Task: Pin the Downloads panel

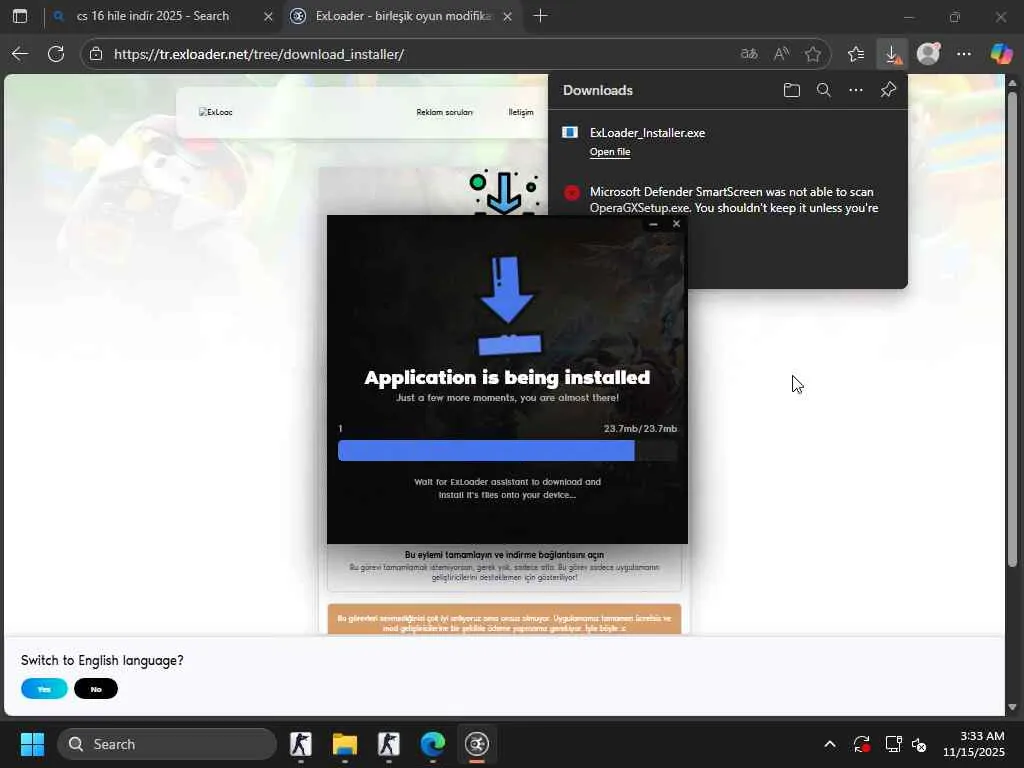Action: pos(888,90)
